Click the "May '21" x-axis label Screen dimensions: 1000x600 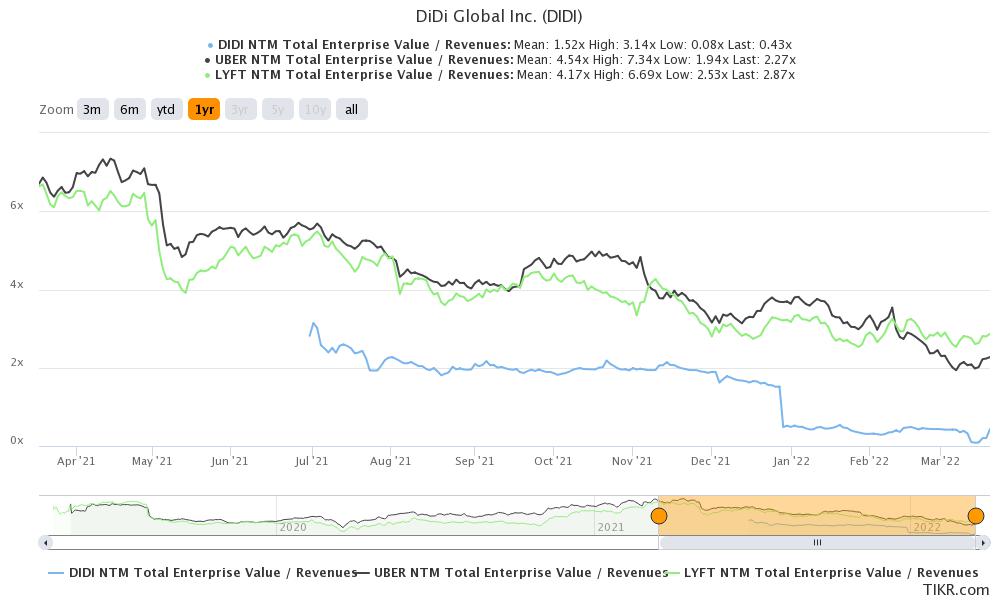pyautogui.click(x=152, y=461)
